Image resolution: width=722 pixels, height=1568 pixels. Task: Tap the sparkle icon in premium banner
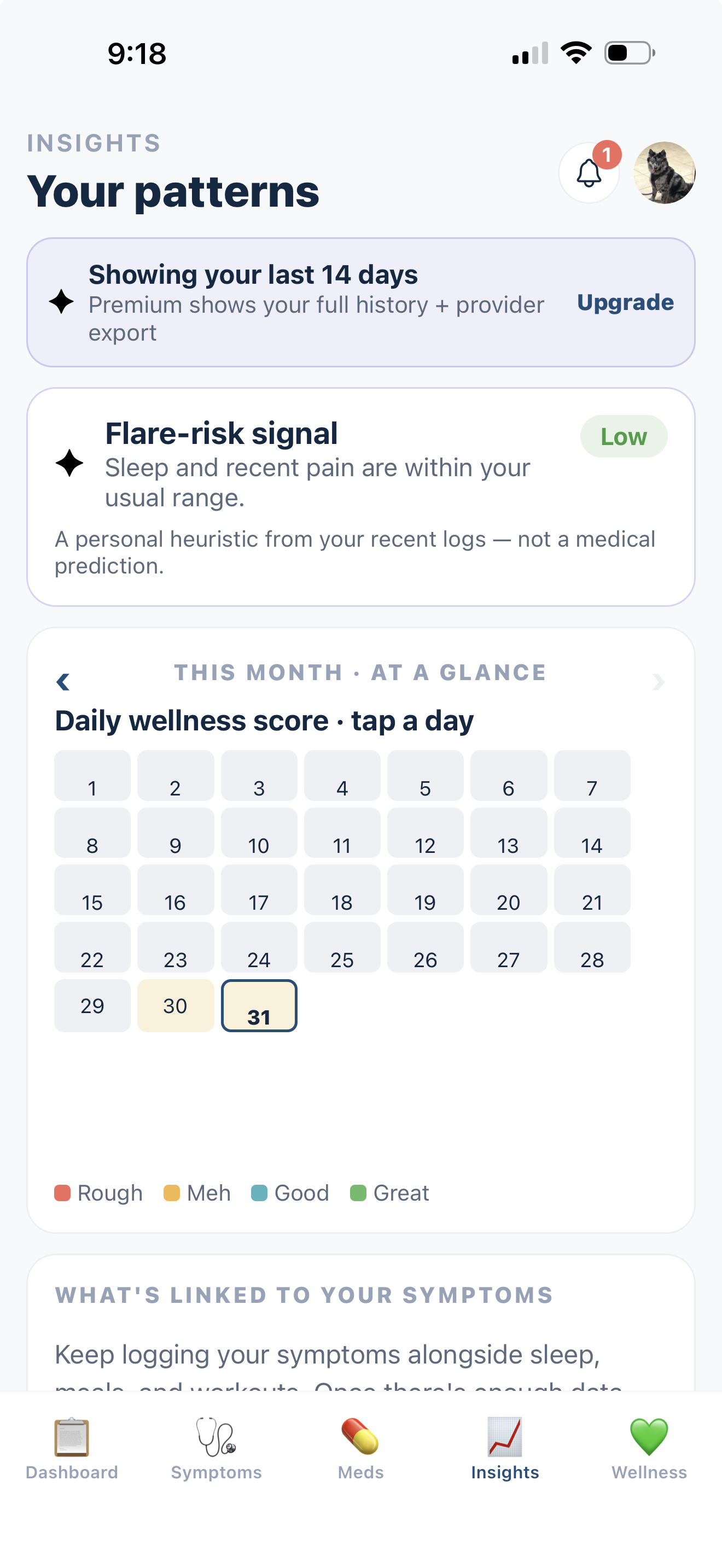tap(61, 302)
